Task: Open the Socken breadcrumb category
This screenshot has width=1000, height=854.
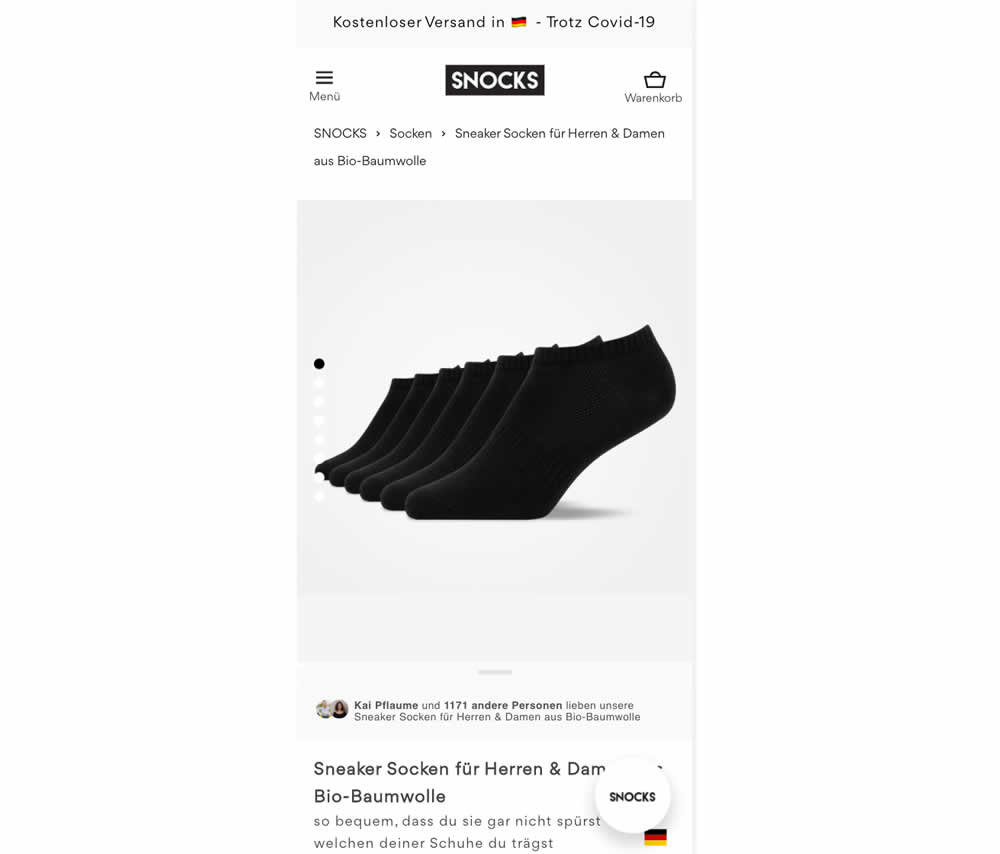Action: click(411, 133)
